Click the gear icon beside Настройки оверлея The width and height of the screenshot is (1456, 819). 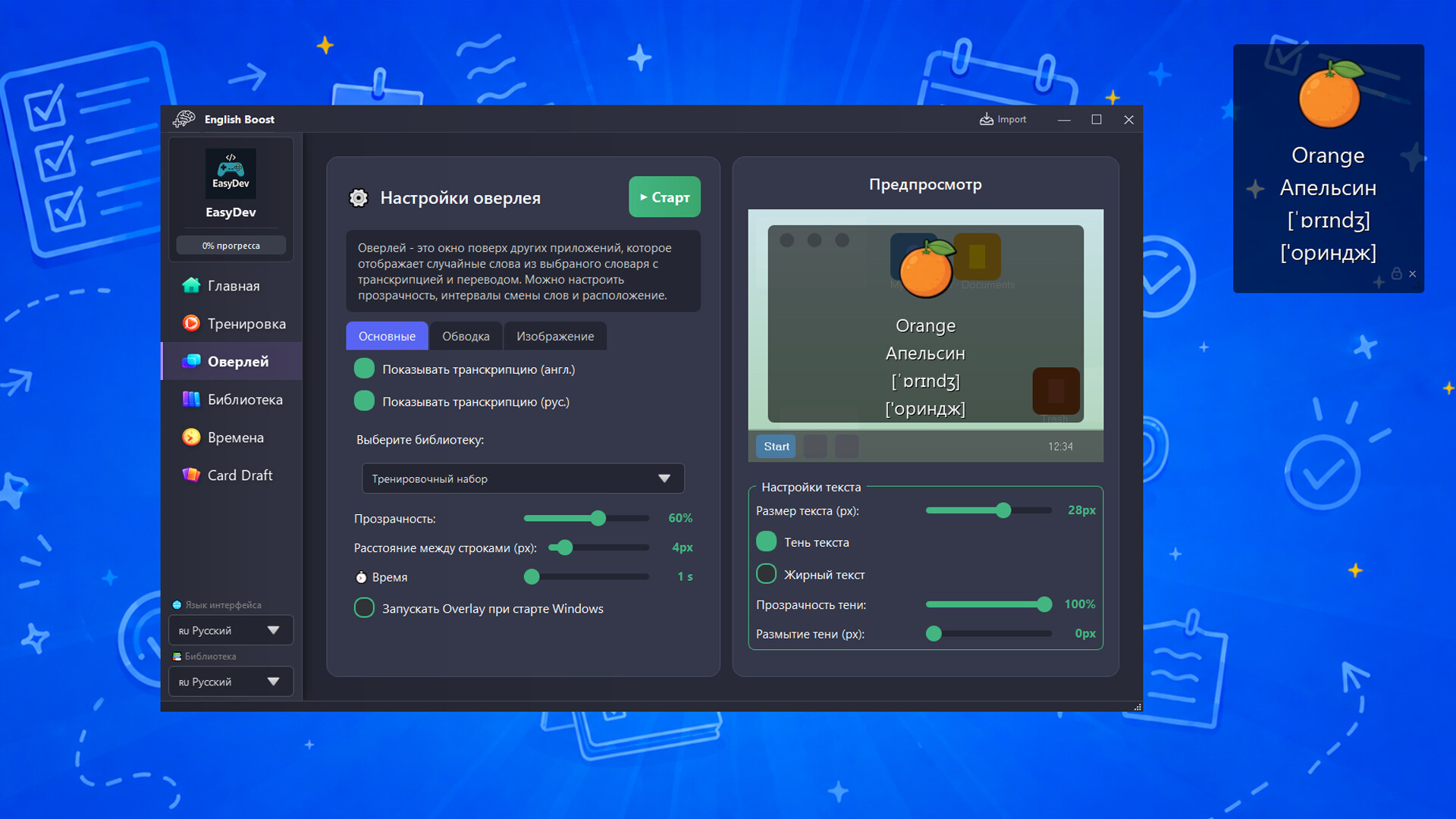pos(359,198)
